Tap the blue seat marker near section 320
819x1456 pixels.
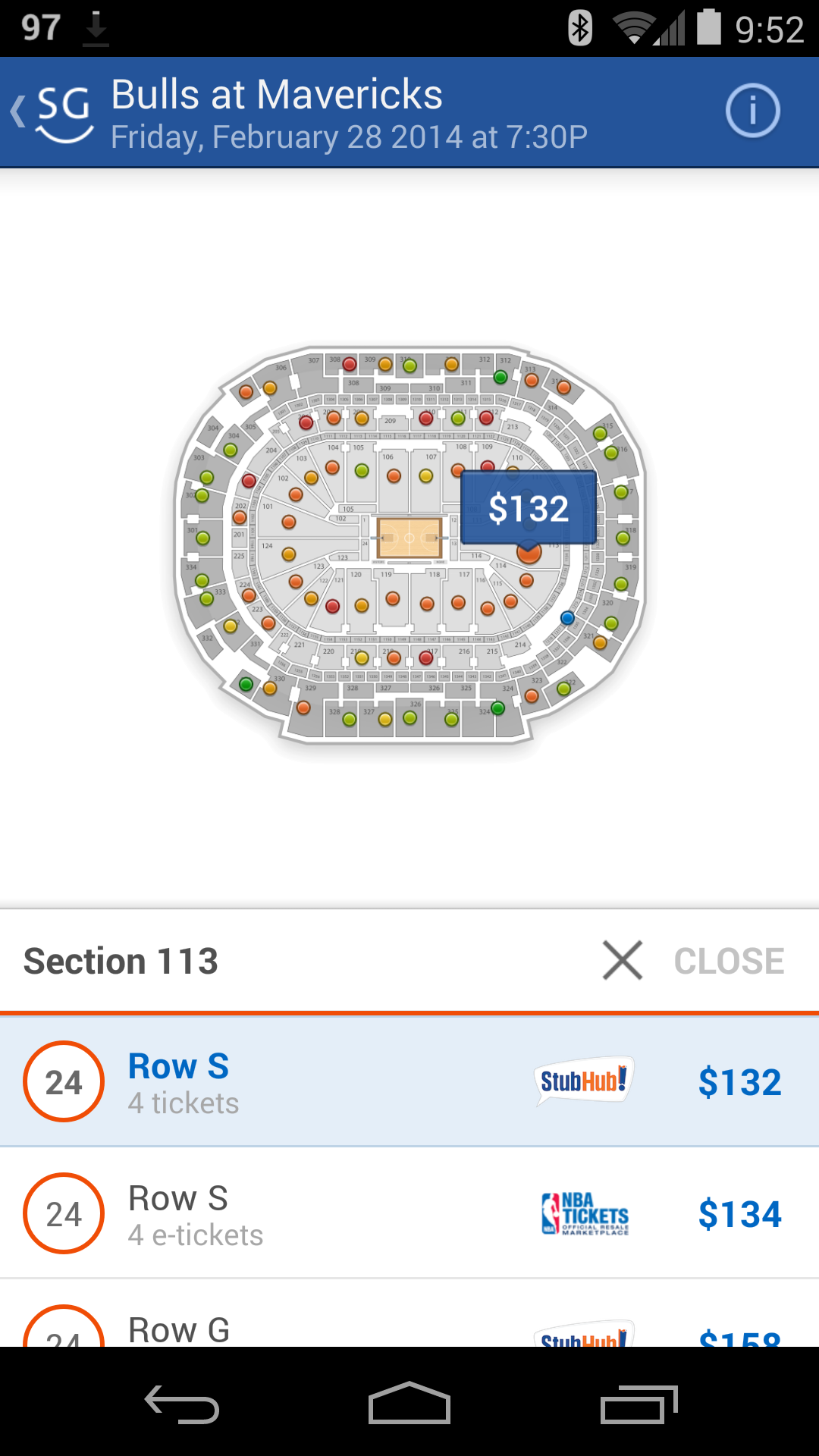566,618
